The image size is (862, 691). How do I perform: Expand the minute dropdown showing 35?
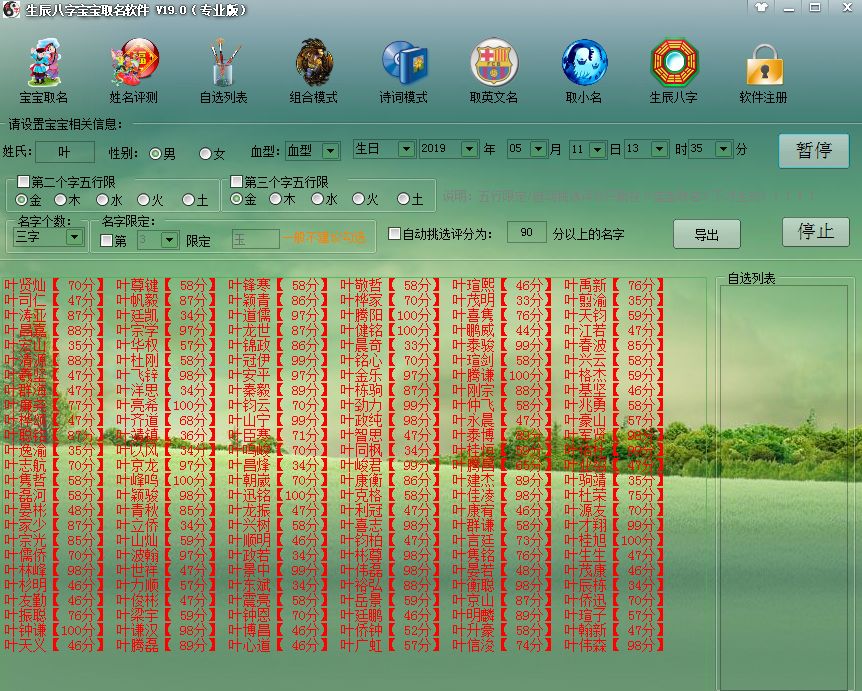724,148
